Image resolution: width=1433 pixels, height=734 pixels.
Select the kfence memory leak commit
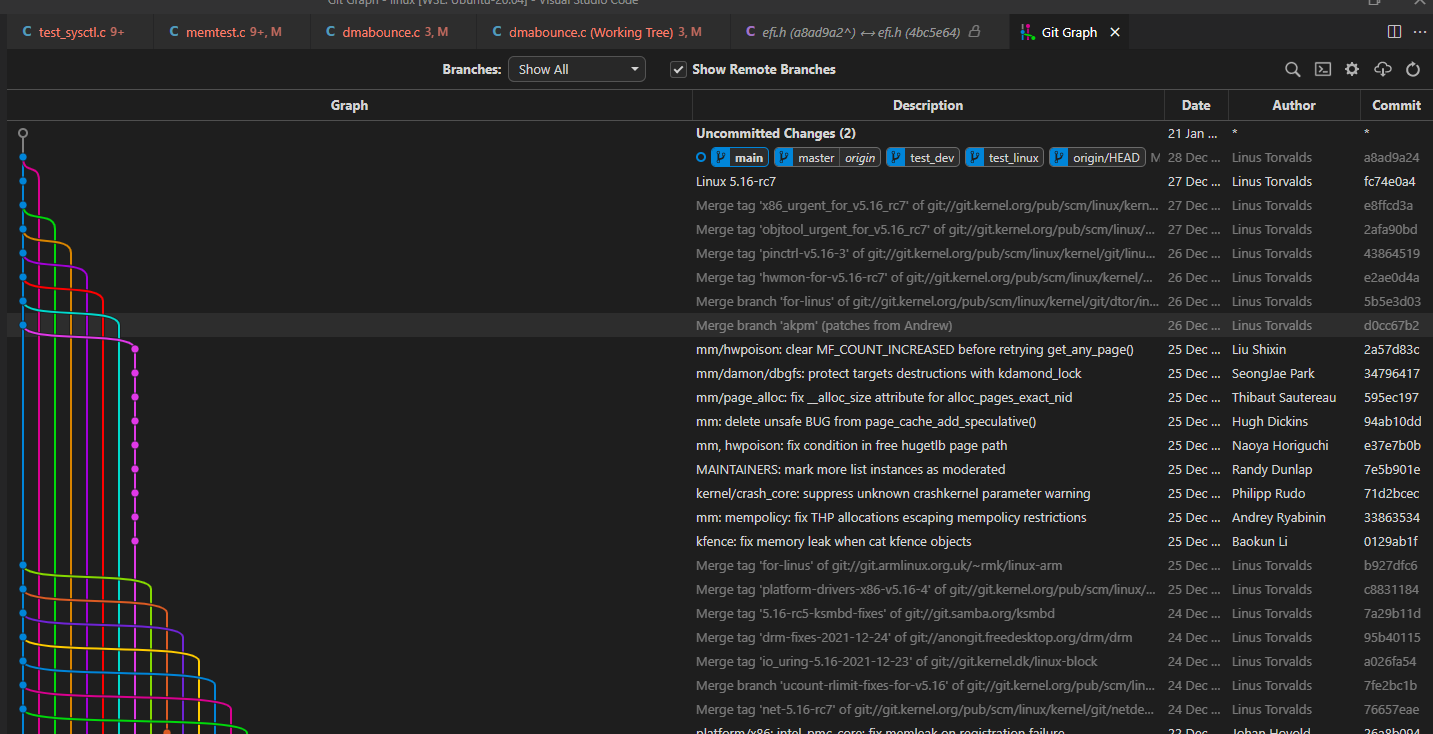(720, 542)
